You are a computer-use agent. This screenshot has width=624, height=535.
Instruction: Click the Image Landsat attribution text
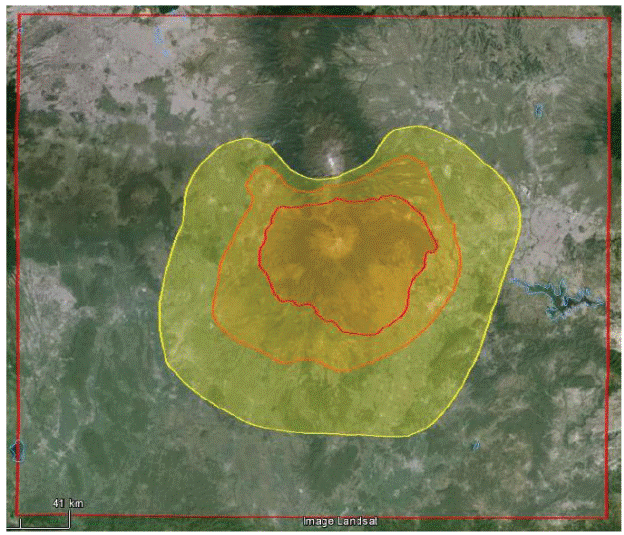336,522
